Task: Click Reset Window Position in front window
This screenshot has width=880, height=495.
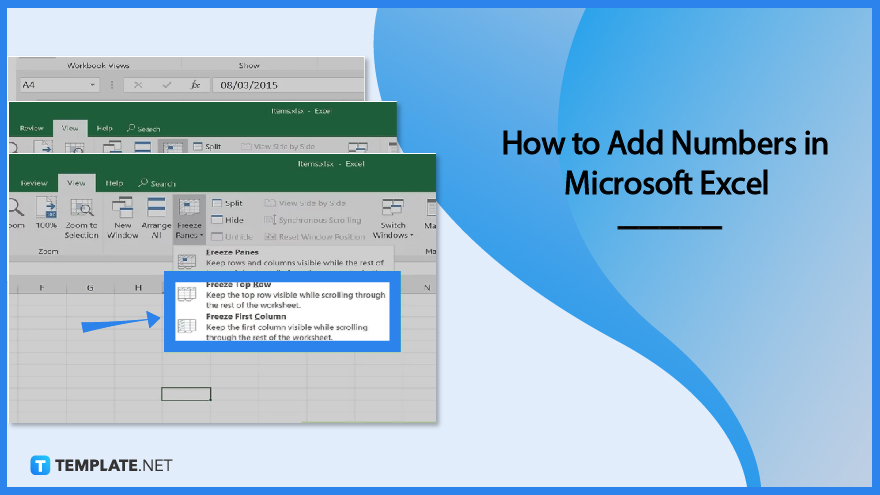Action: click(x=315, y=237)
